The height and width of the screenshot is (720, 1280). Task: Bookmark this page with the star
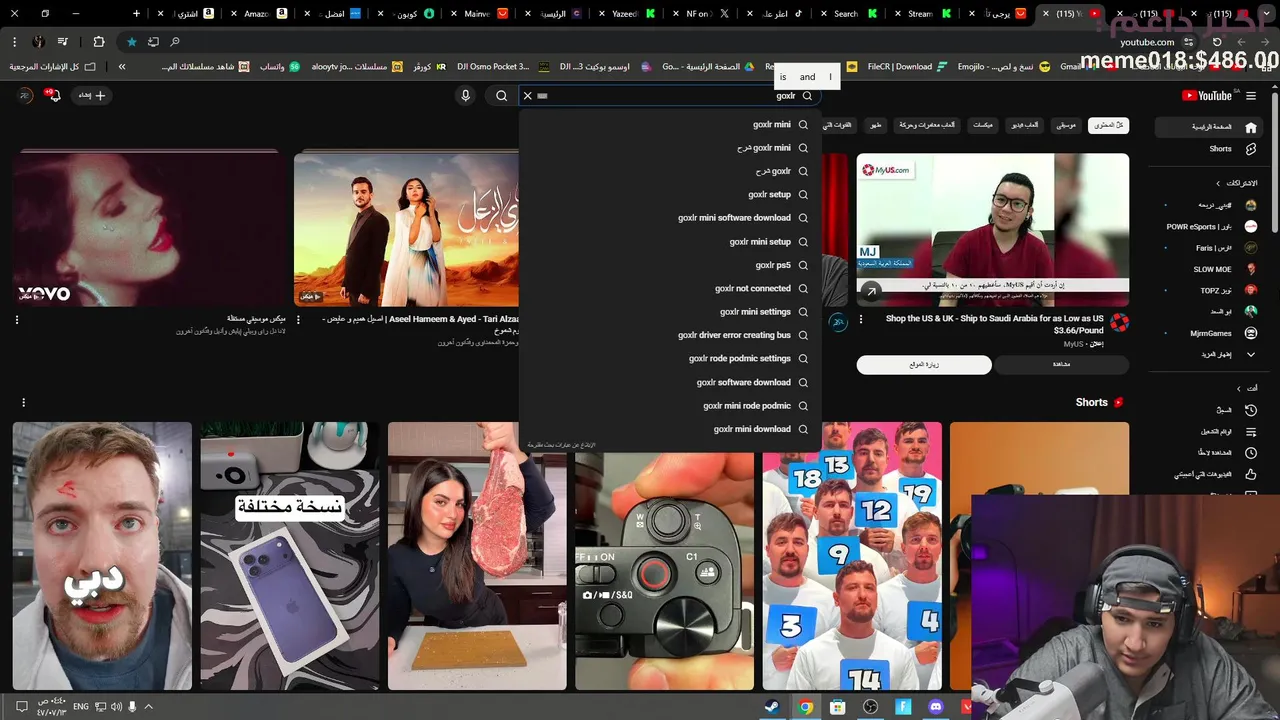(x=131, y=42)
